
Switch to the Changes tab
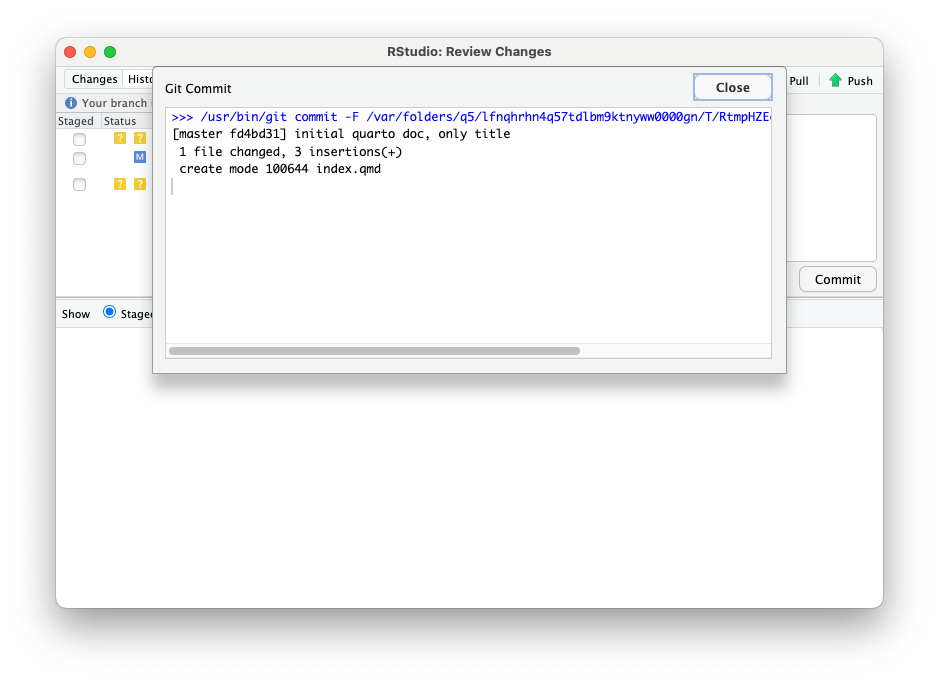(x=94, y=80)
